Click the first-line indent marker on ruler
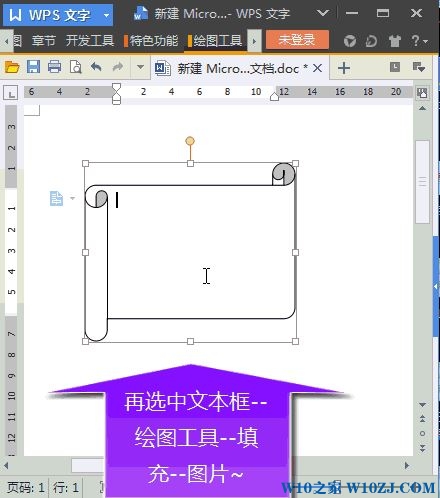 116,87
